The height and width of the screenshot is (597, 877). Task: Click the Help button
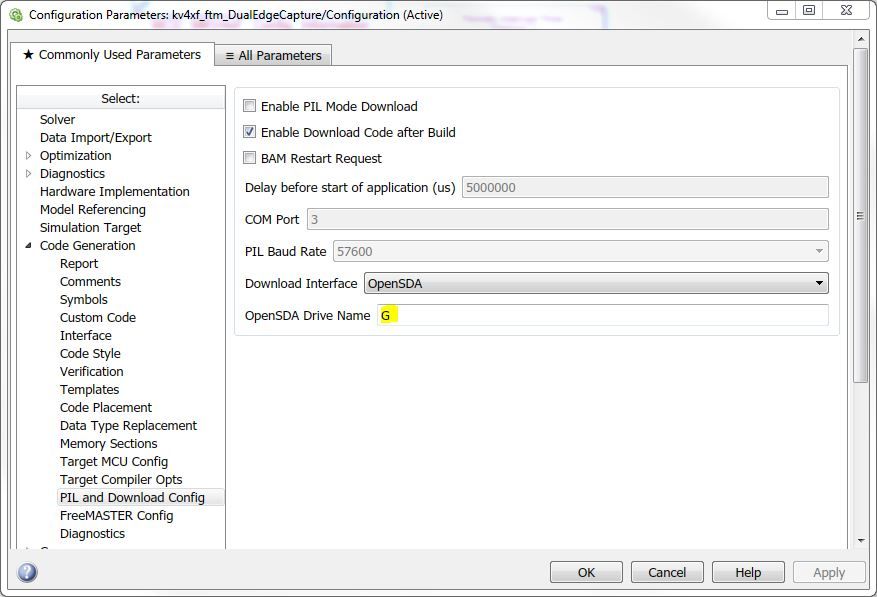pyautogui.click(x=748, y=572)
